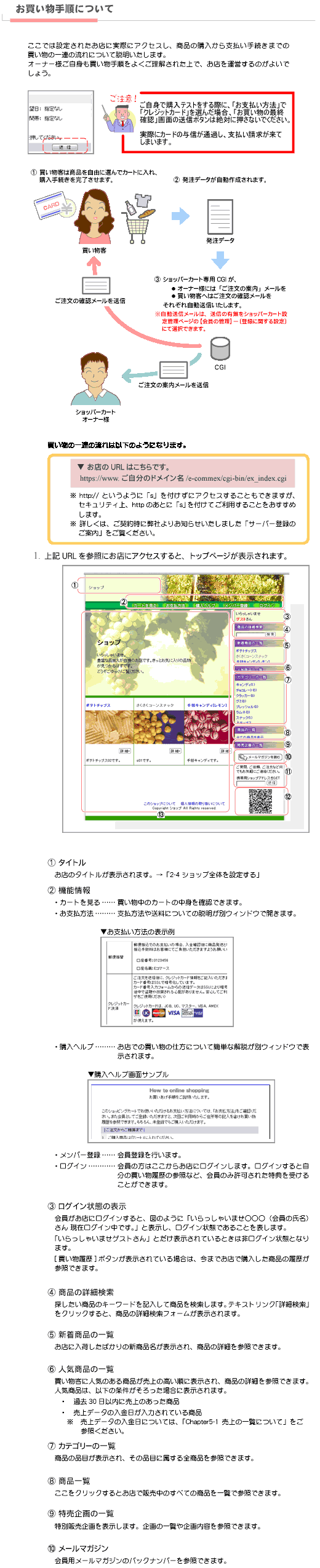The height and width of the screenshot is (1568, 320).
Task: Click the red ※自動送信メールは note text
Action: pyautogui.click(x=221, y=321)
